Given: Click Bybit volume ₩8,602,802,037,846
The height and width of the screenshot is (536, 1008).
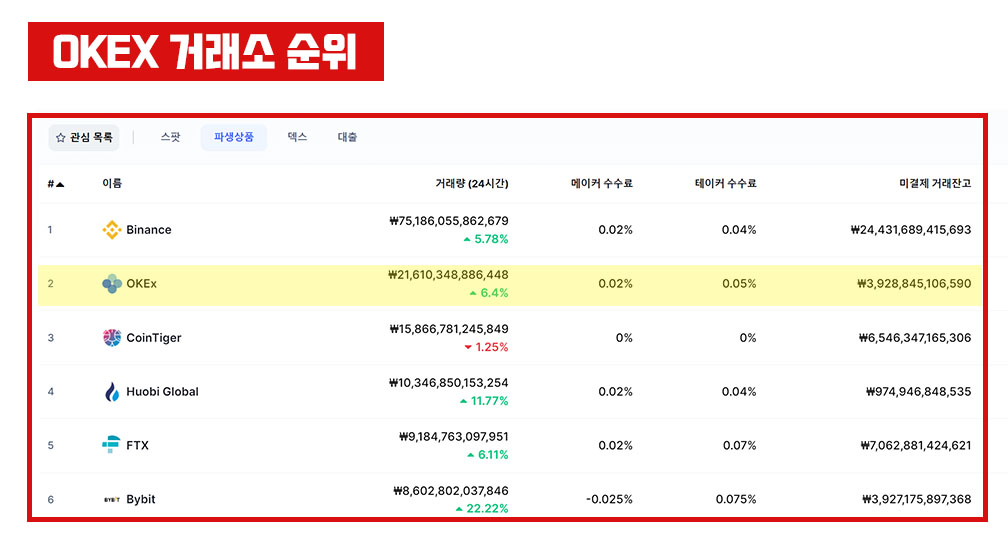Looking at the screenshot, I should tap(451, 491).
